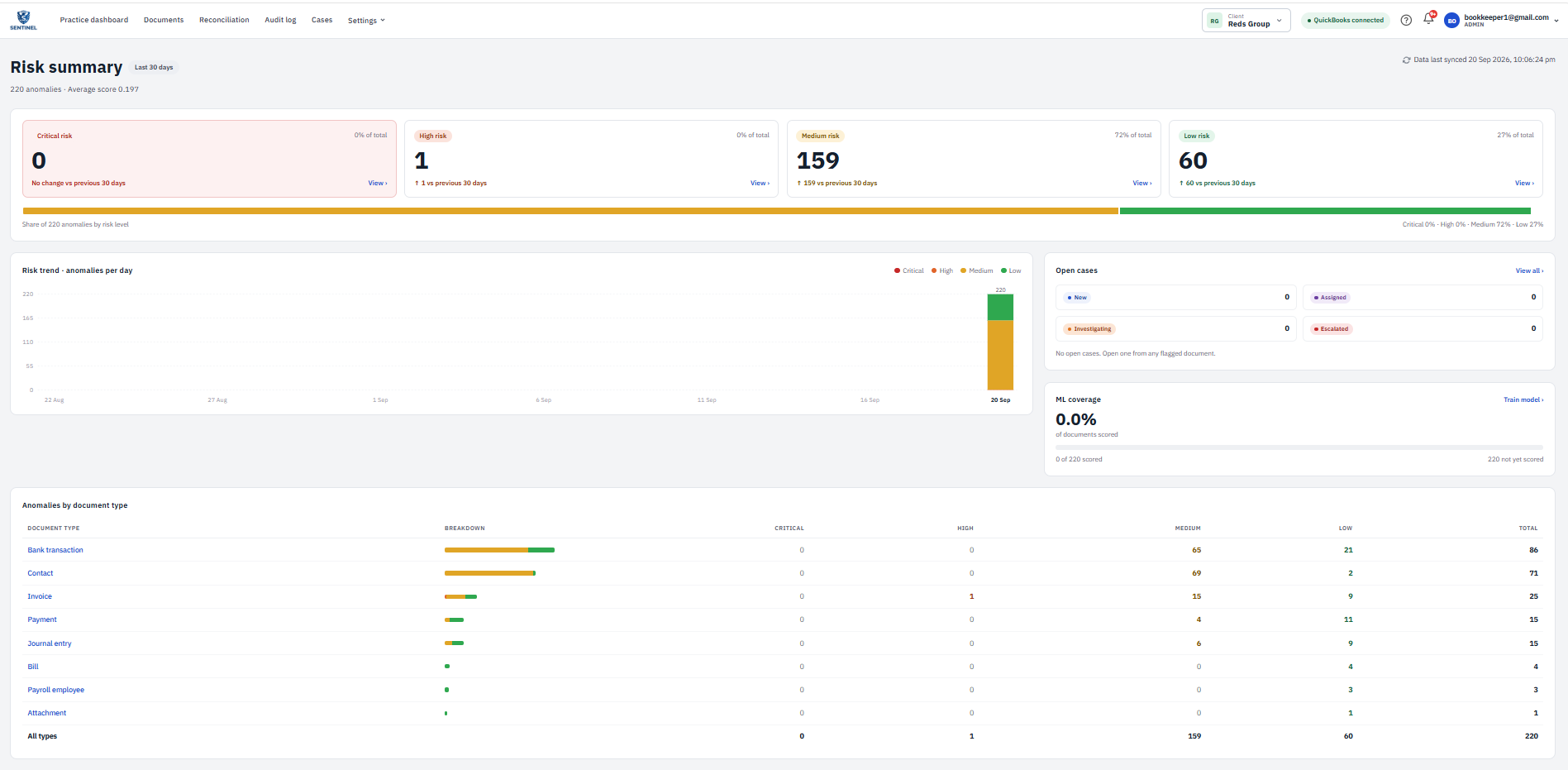Open the help question mark icon

pos(1406,20)
